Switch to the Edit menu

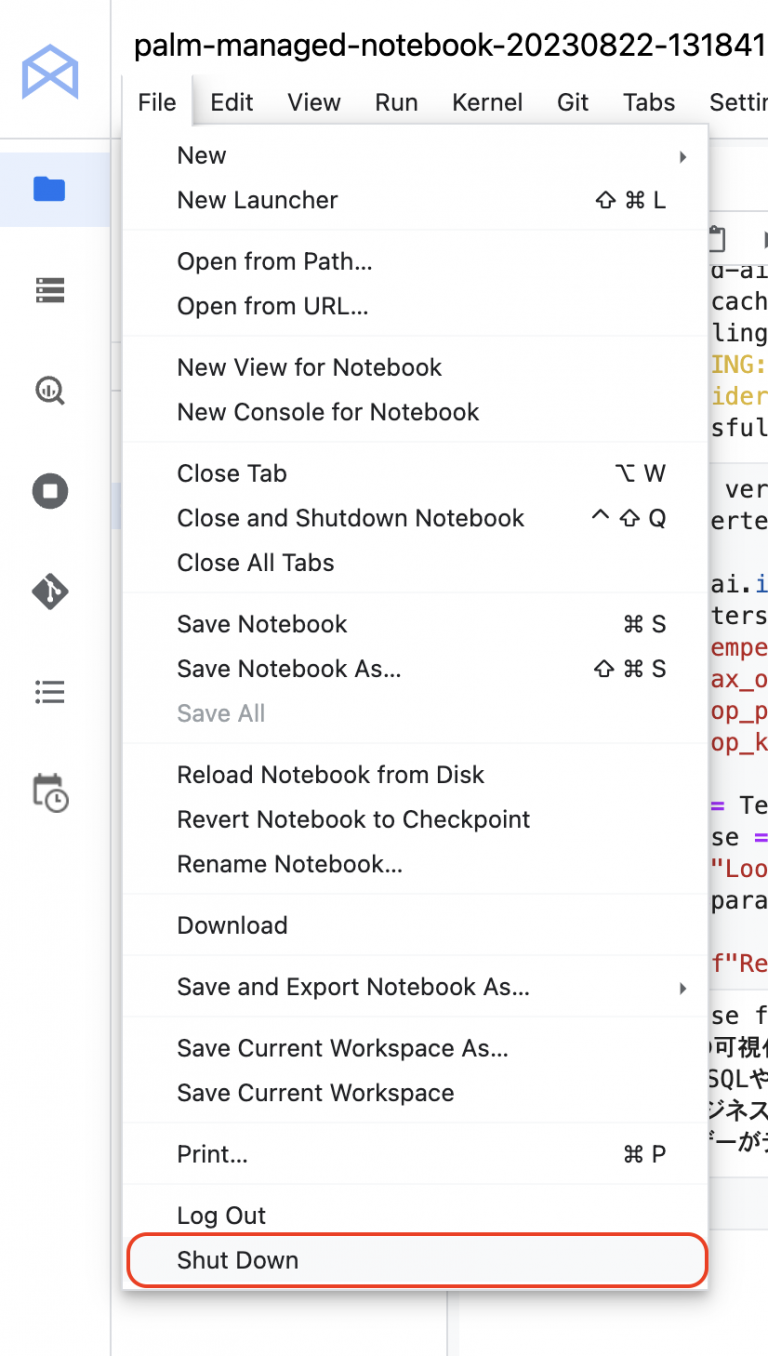pyautogui.click(x=232, y=102)
